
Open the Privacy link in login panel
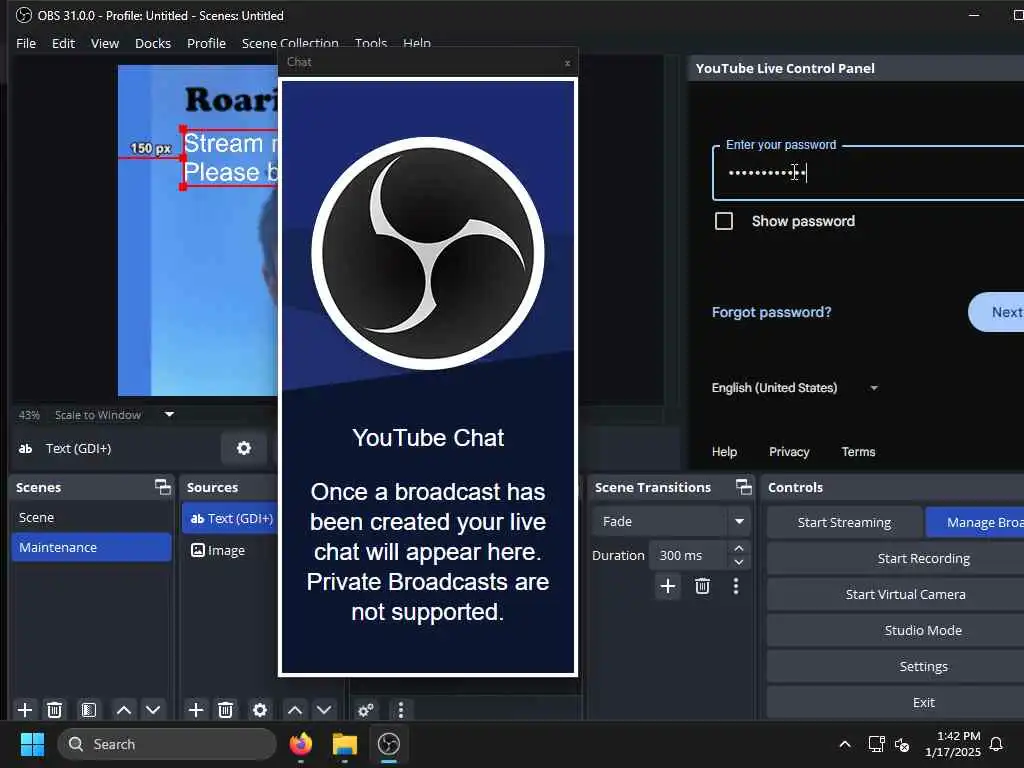tap(789, 452)
